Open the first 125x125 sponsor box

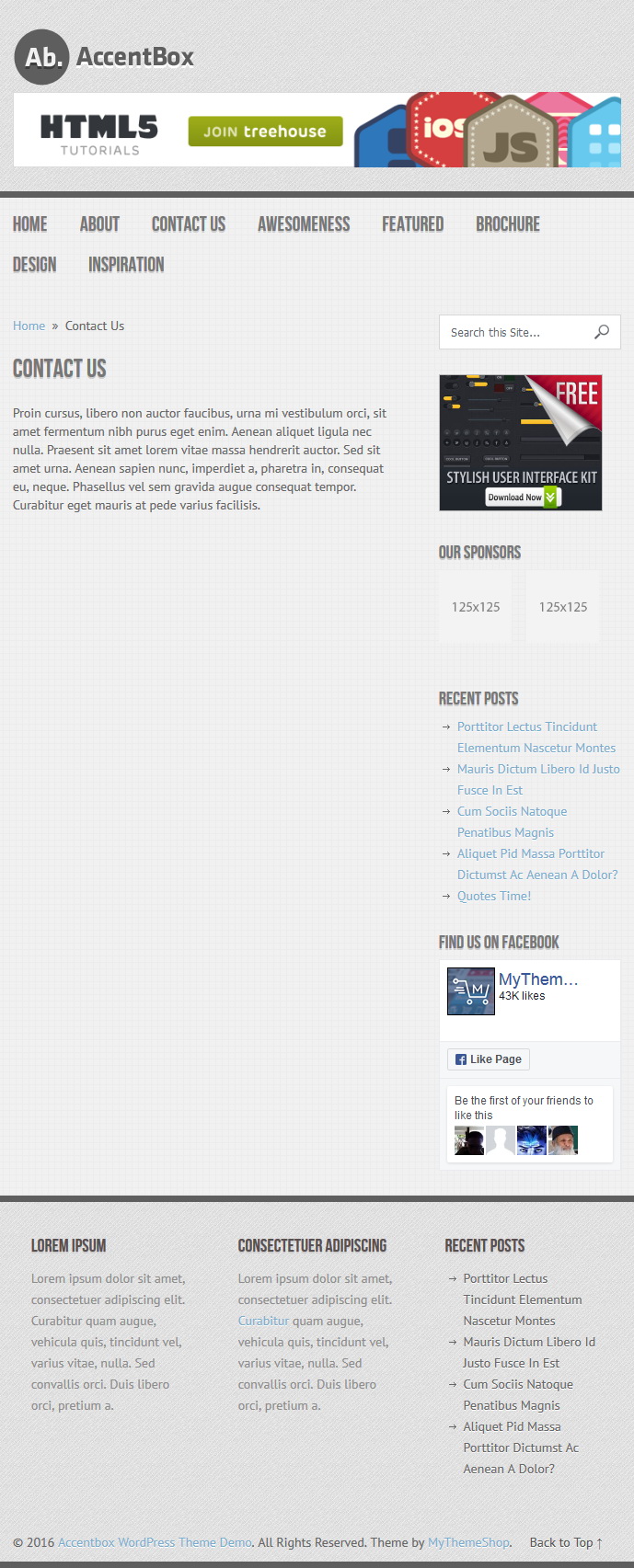(476, 607)
